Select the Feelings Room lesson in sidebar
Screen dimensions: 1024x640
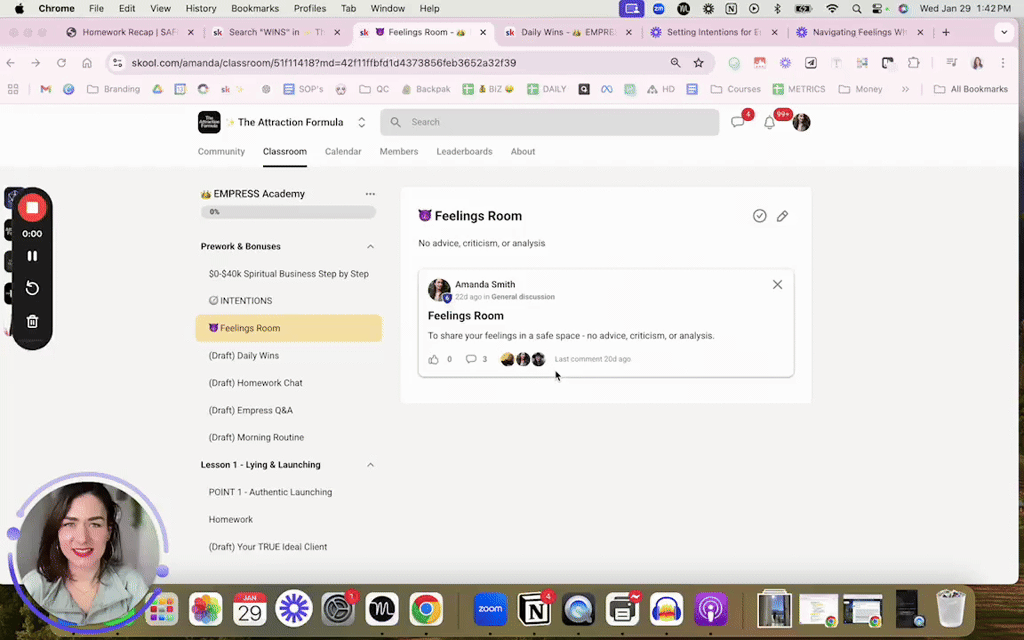(289, 328)
